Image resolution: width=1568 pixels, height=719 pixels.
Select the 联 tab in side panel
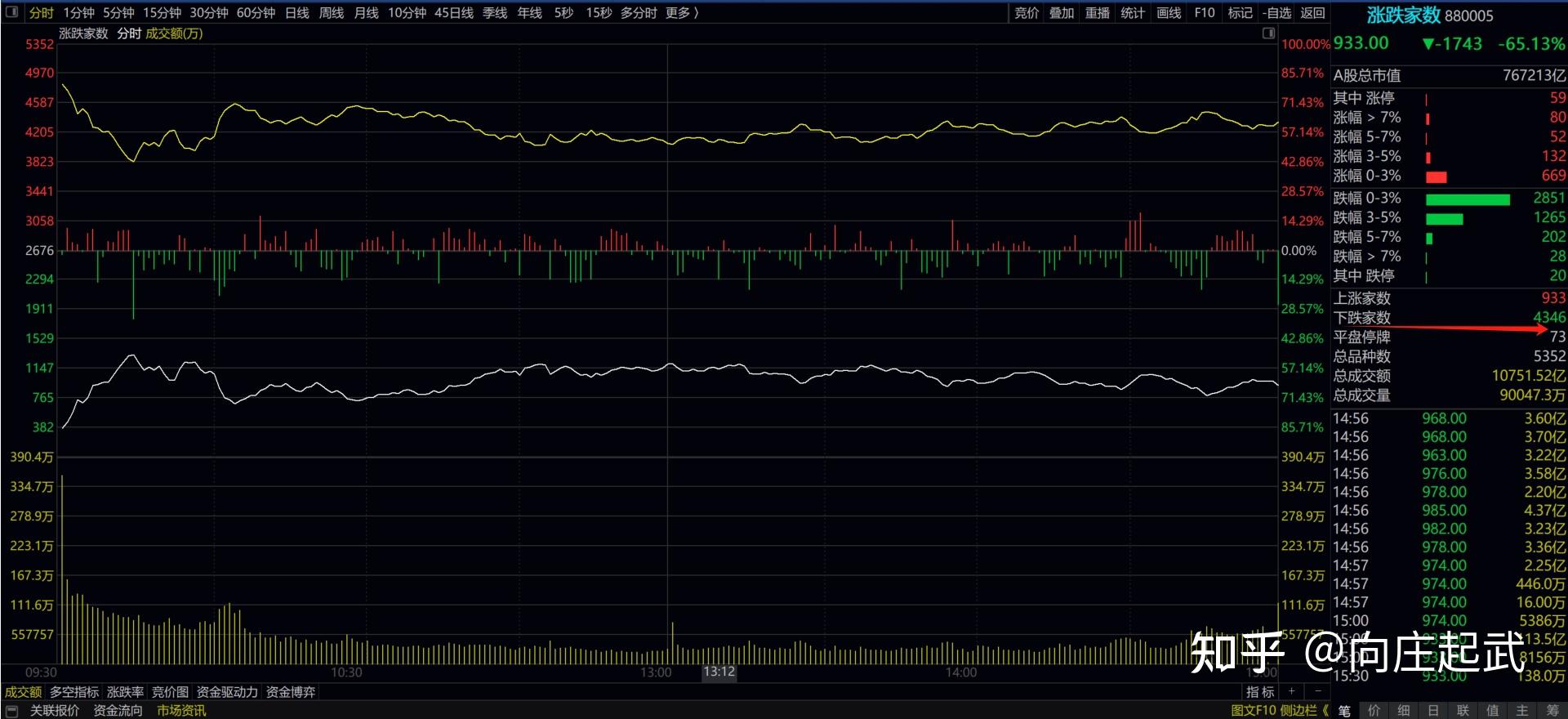point(1463,711)
